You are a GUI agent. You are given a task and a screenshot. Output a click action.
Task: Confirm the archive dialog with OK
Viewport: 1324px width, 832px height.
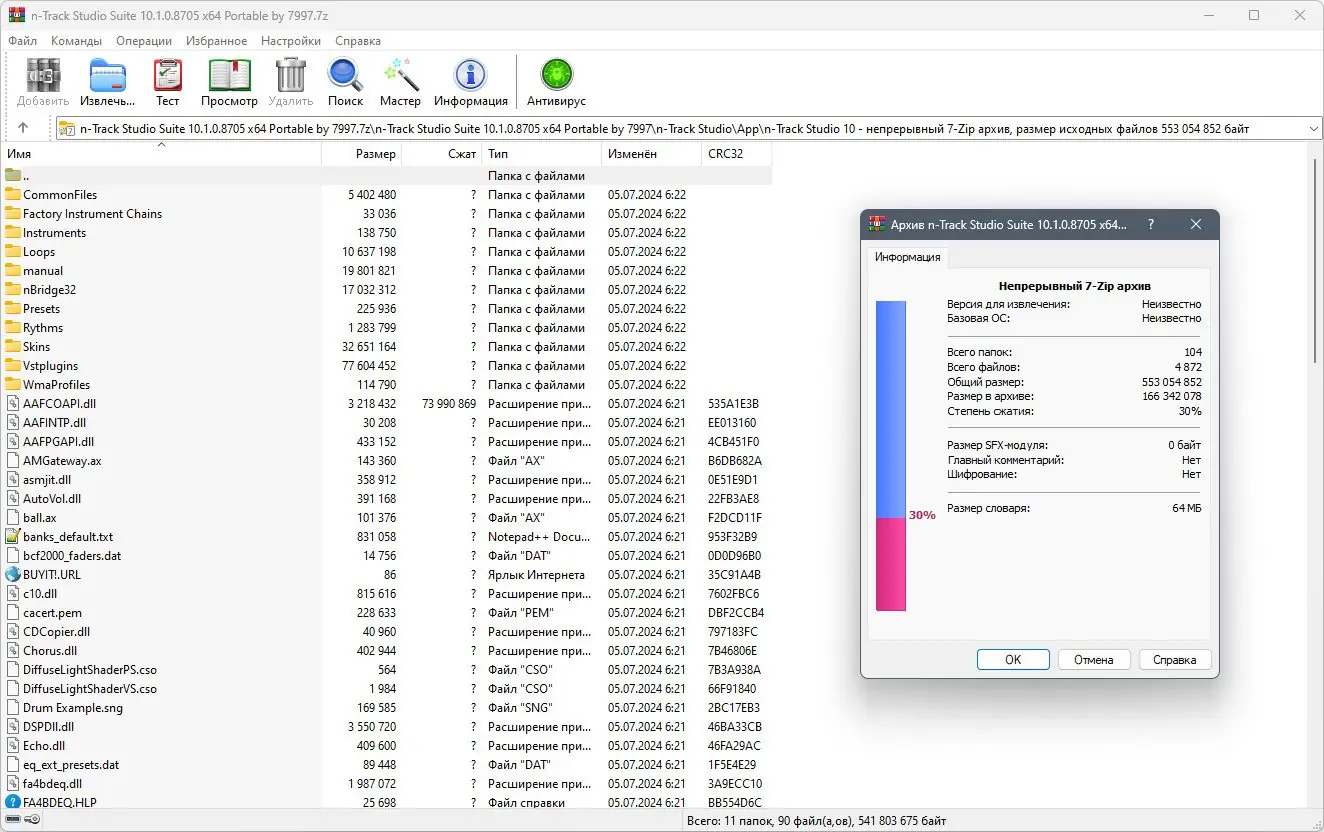coord(1012,659)
